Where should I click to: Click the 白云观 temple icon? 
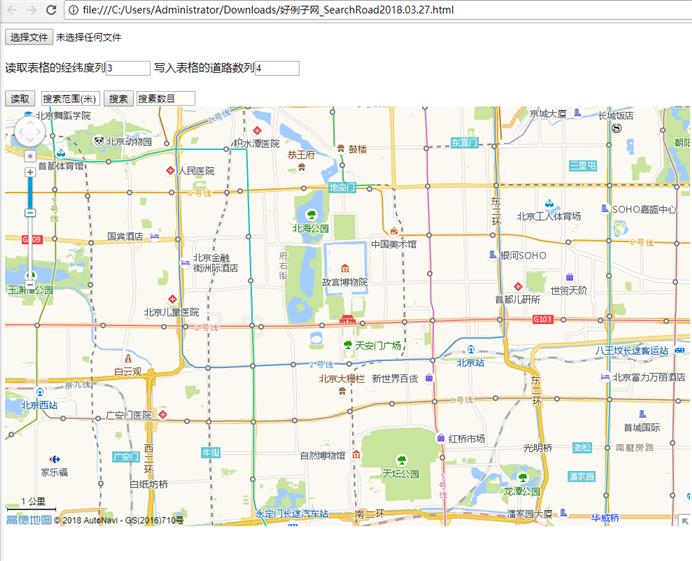pos(128,358)
